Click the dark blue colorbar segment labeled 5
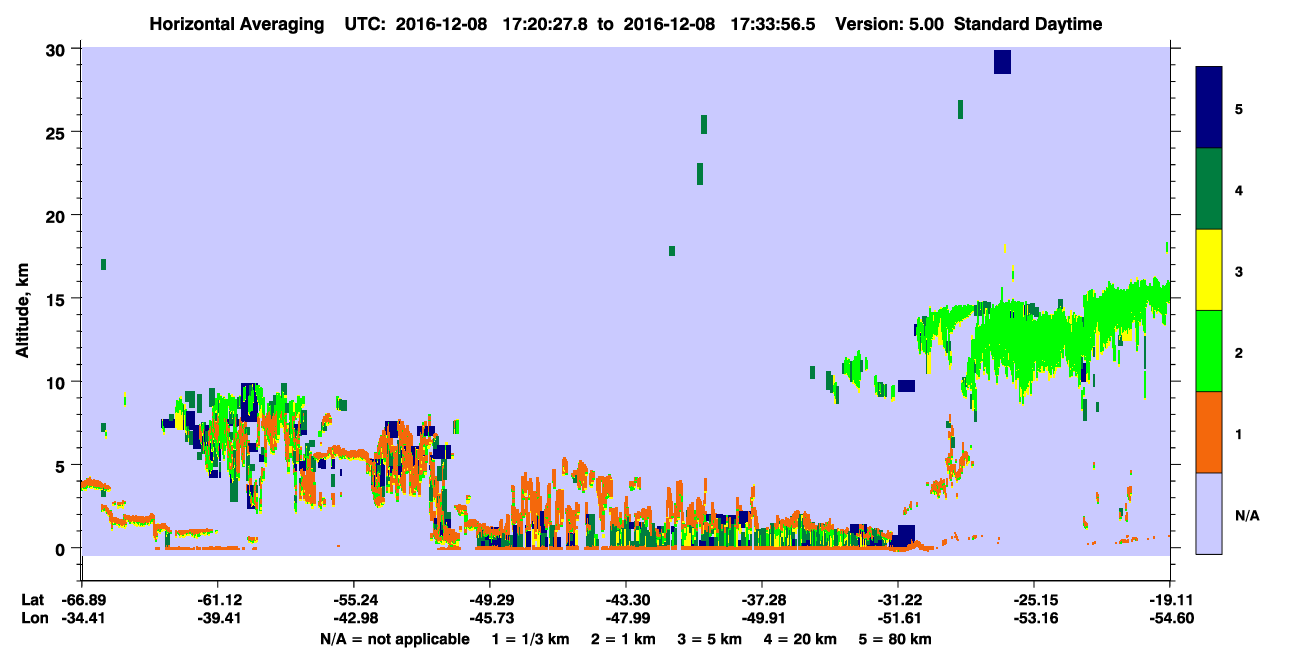This screenshot has width=1300, height=667. click(1209, 108)
